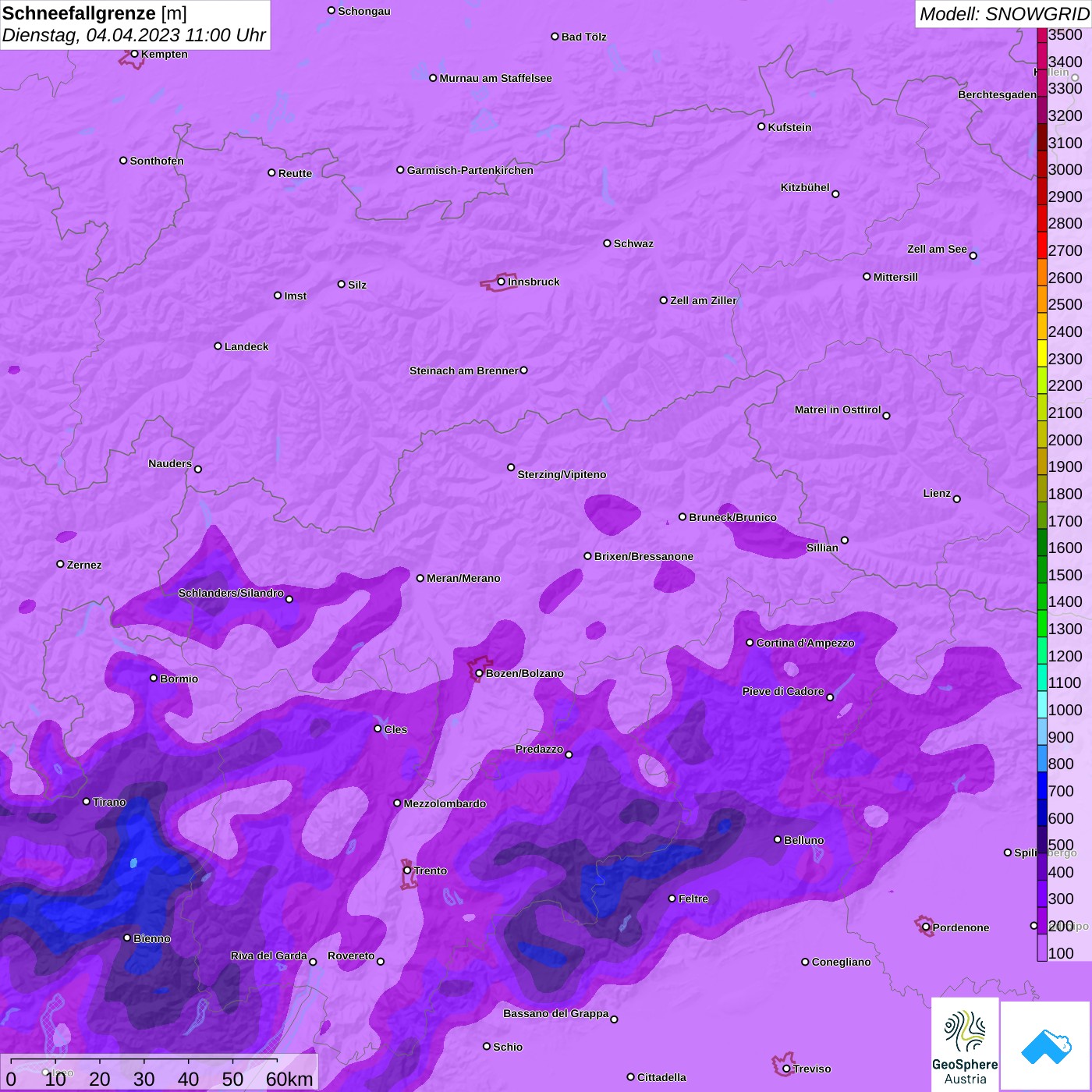Click the date 'Dienstag, 04.04.2023 11:00 Uhr'

pos(134,36)
